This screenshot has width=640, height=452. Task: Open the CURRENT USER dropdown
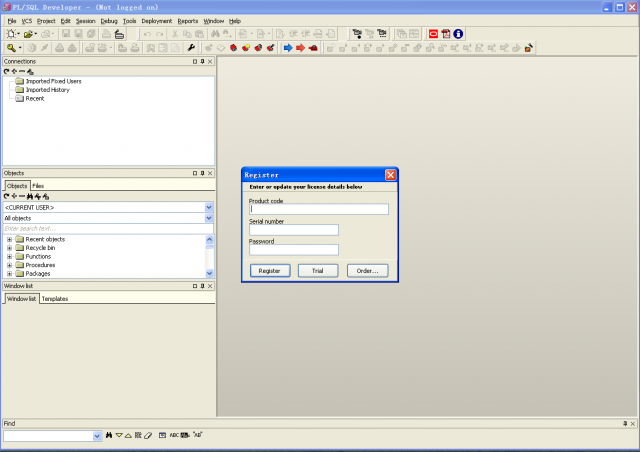coord(209,207)
